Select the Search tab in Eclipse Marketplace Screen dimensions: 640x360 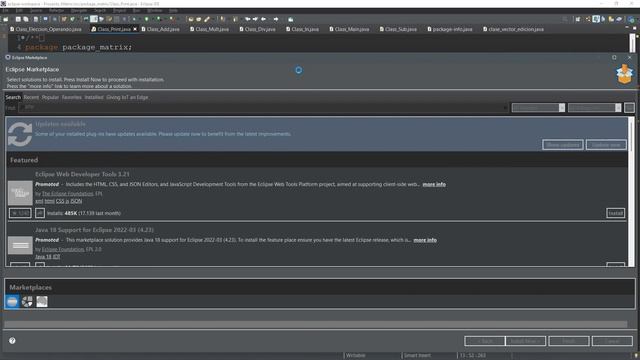[x=13, y=97]
